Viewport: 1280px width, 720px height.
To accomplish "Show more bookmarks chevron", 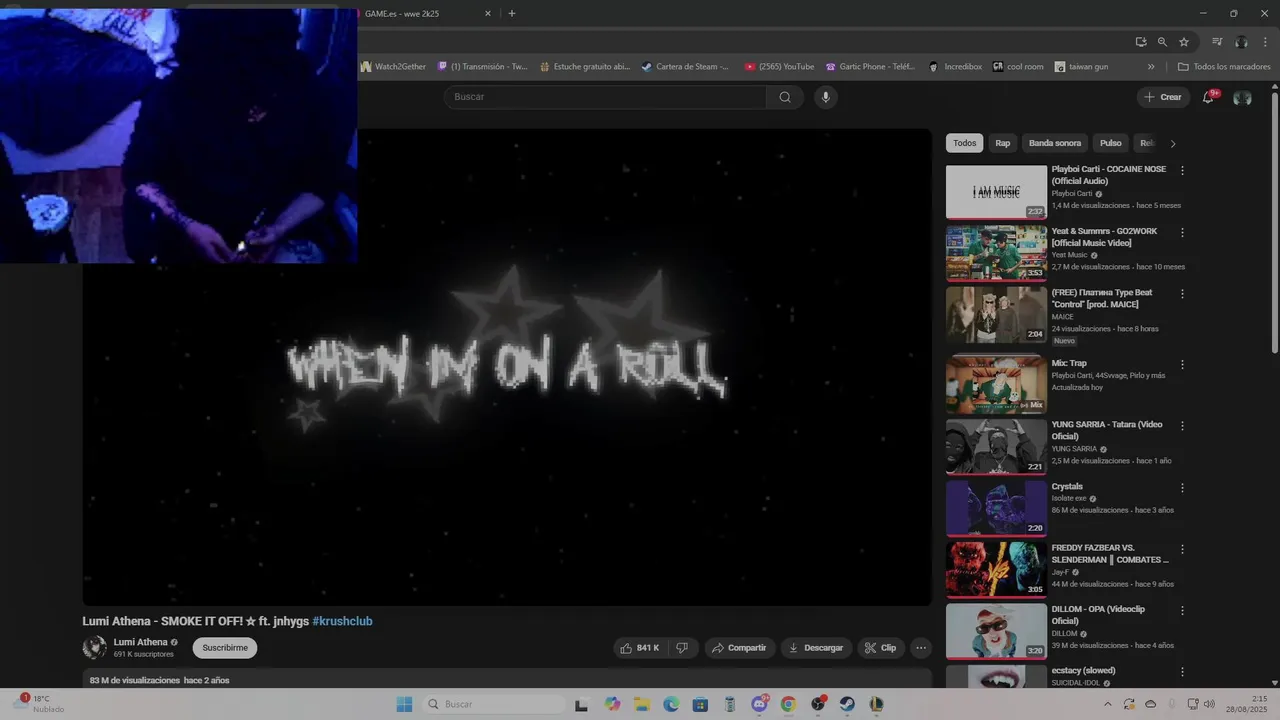I will point(1151,67).
